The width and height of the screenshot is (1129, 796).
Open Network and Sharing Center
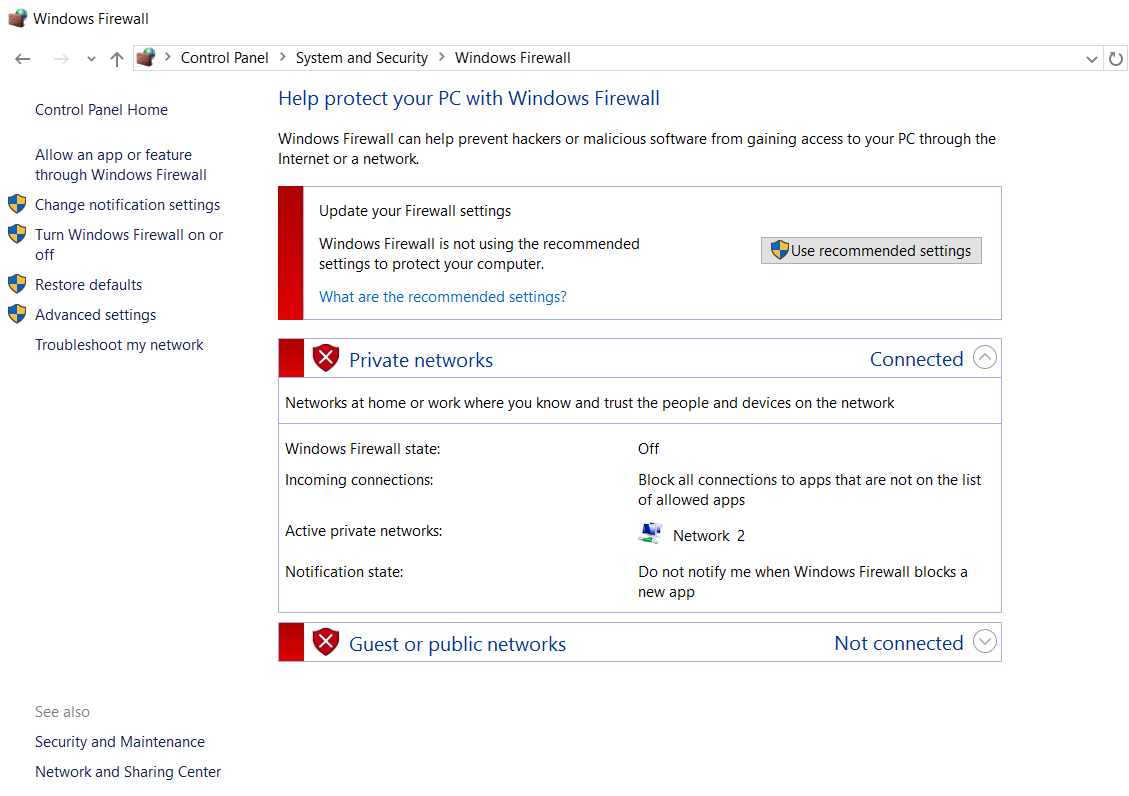pyautogui.click(x=128, y=772)
